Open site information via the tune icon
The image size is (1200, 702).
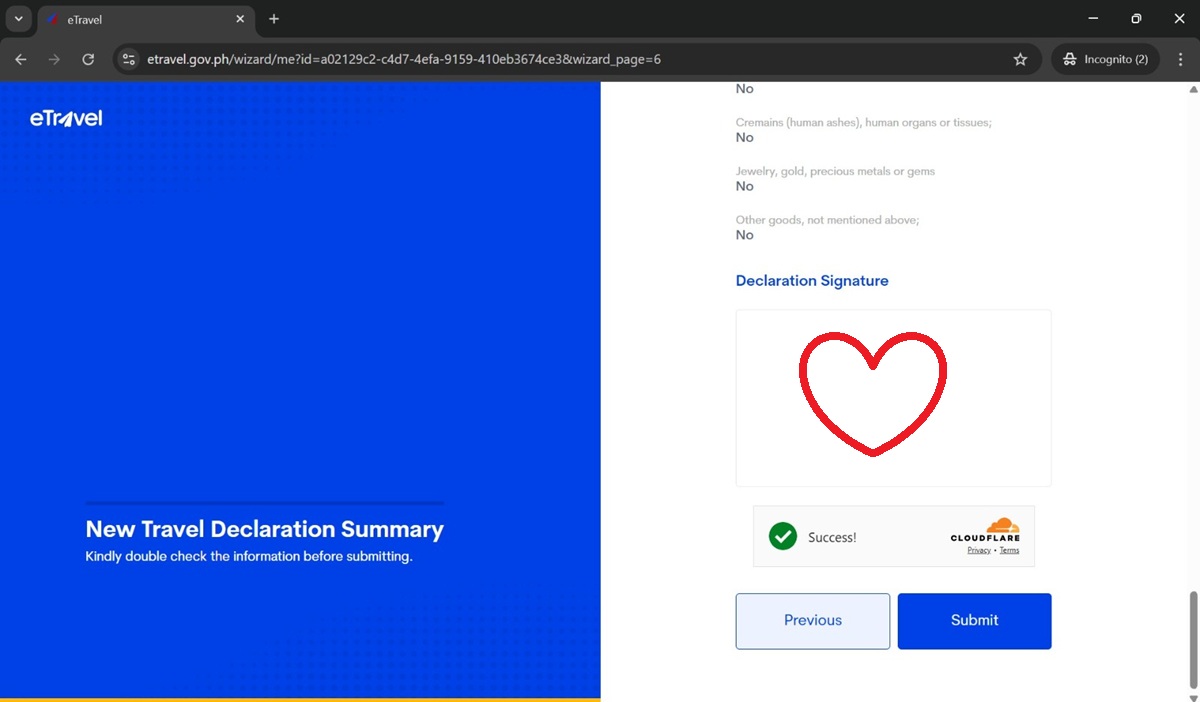pyautogui.click(x=129, y=59)
